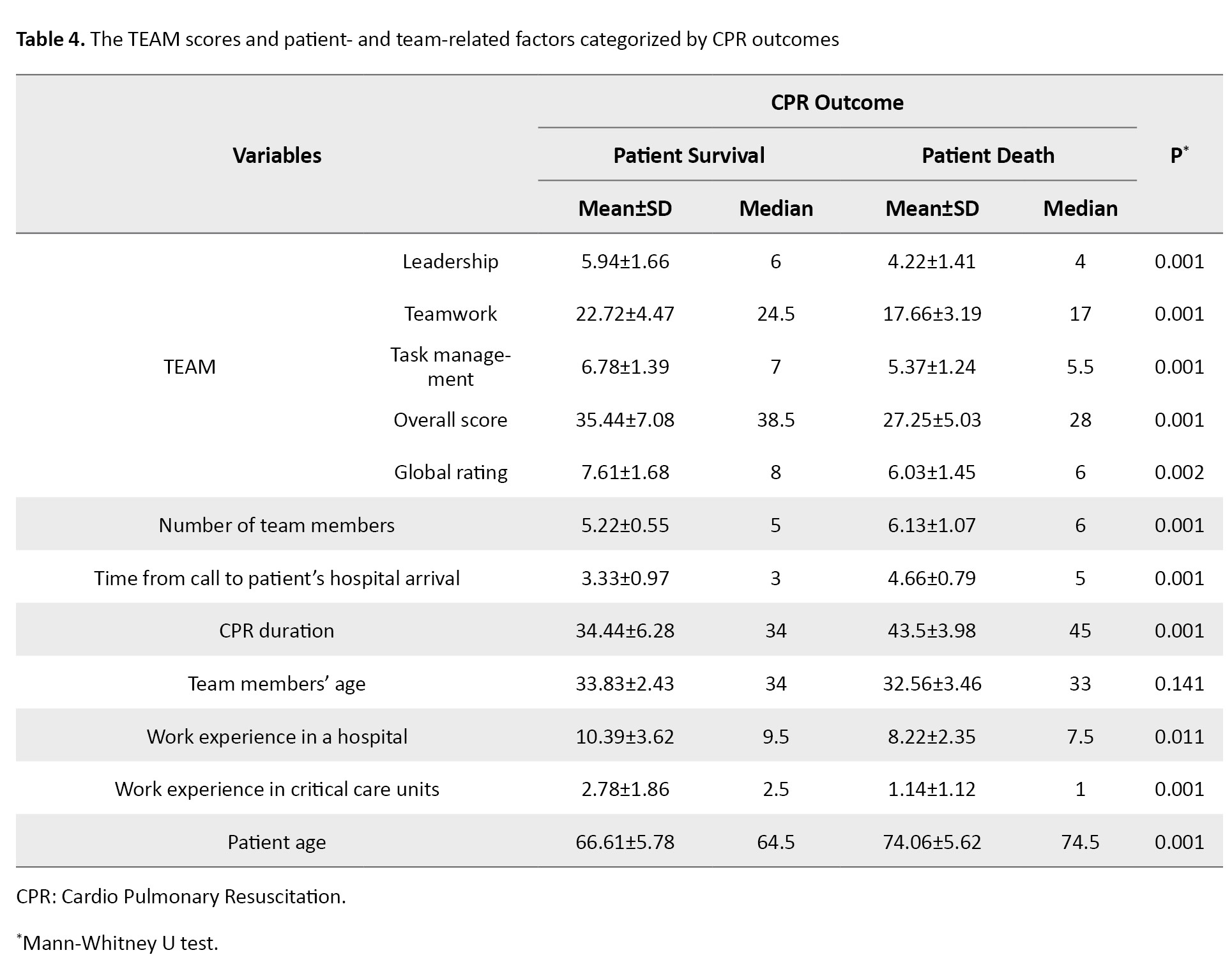Select the 'Global rating' row label
This screenshot has width=1232, height=964.
point(450,472)
